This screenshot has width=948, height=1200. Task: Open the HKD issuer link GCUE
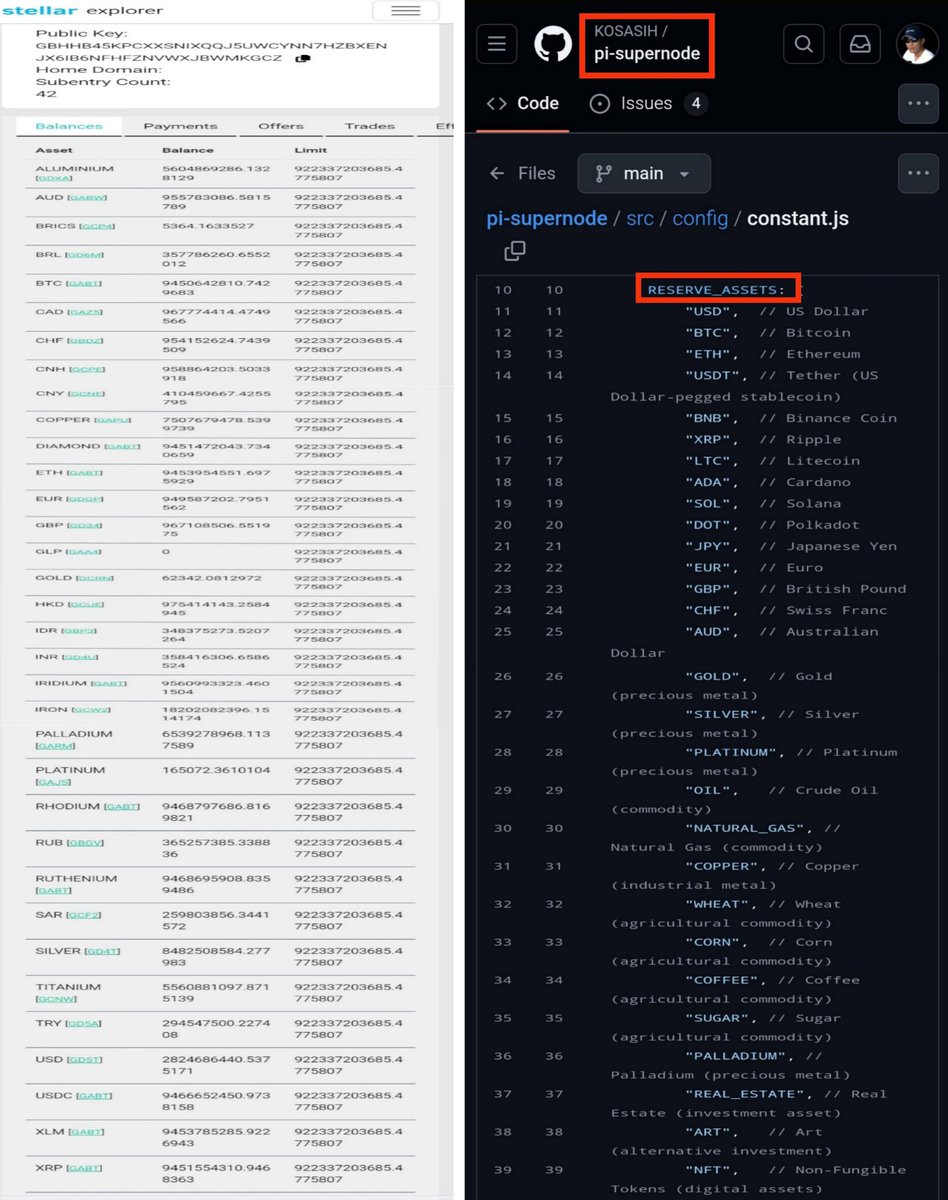[85, 605]
